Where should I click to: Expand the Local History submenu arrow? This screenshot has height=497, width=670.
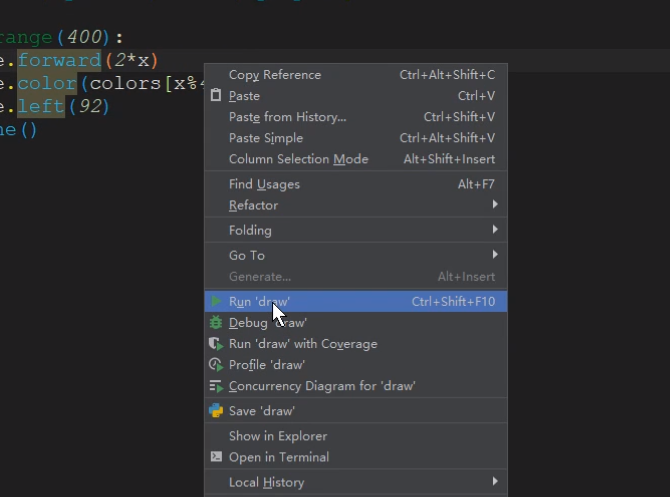click(x=495, y=482)
